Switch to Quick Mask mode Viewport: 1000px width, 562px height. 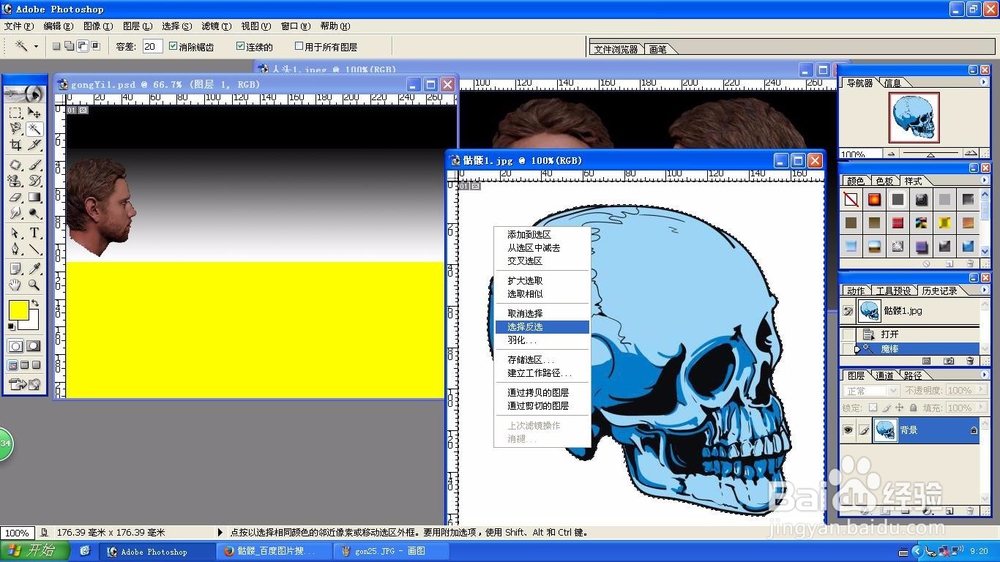[33, 346]
